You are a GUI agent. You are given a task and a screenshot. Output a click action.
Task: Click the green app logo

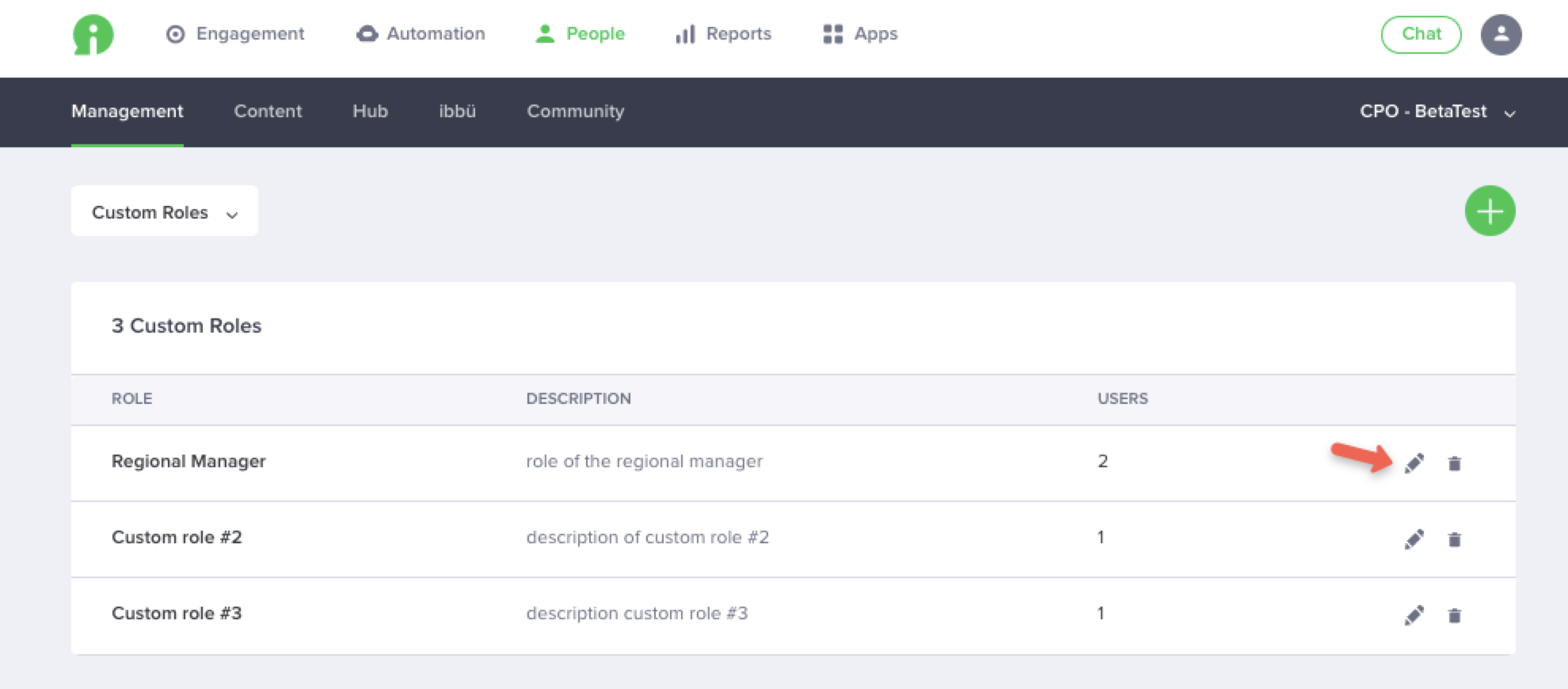[x=93, y=35]
